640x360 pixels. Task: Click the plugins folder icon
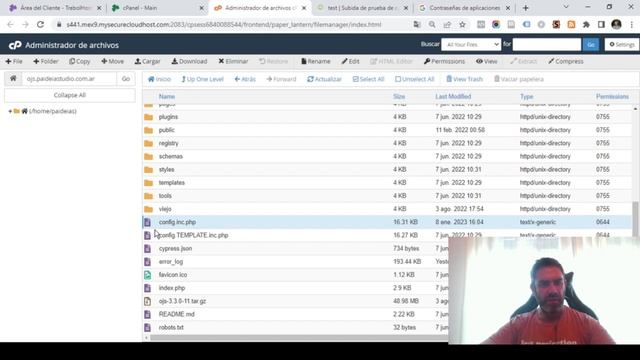[149, 117]
